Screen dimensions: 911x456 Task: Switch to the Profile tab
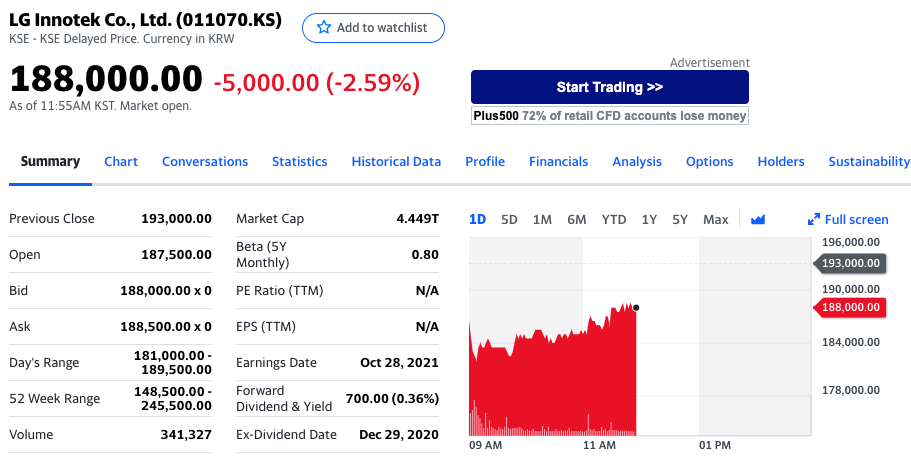coord(485,161)
